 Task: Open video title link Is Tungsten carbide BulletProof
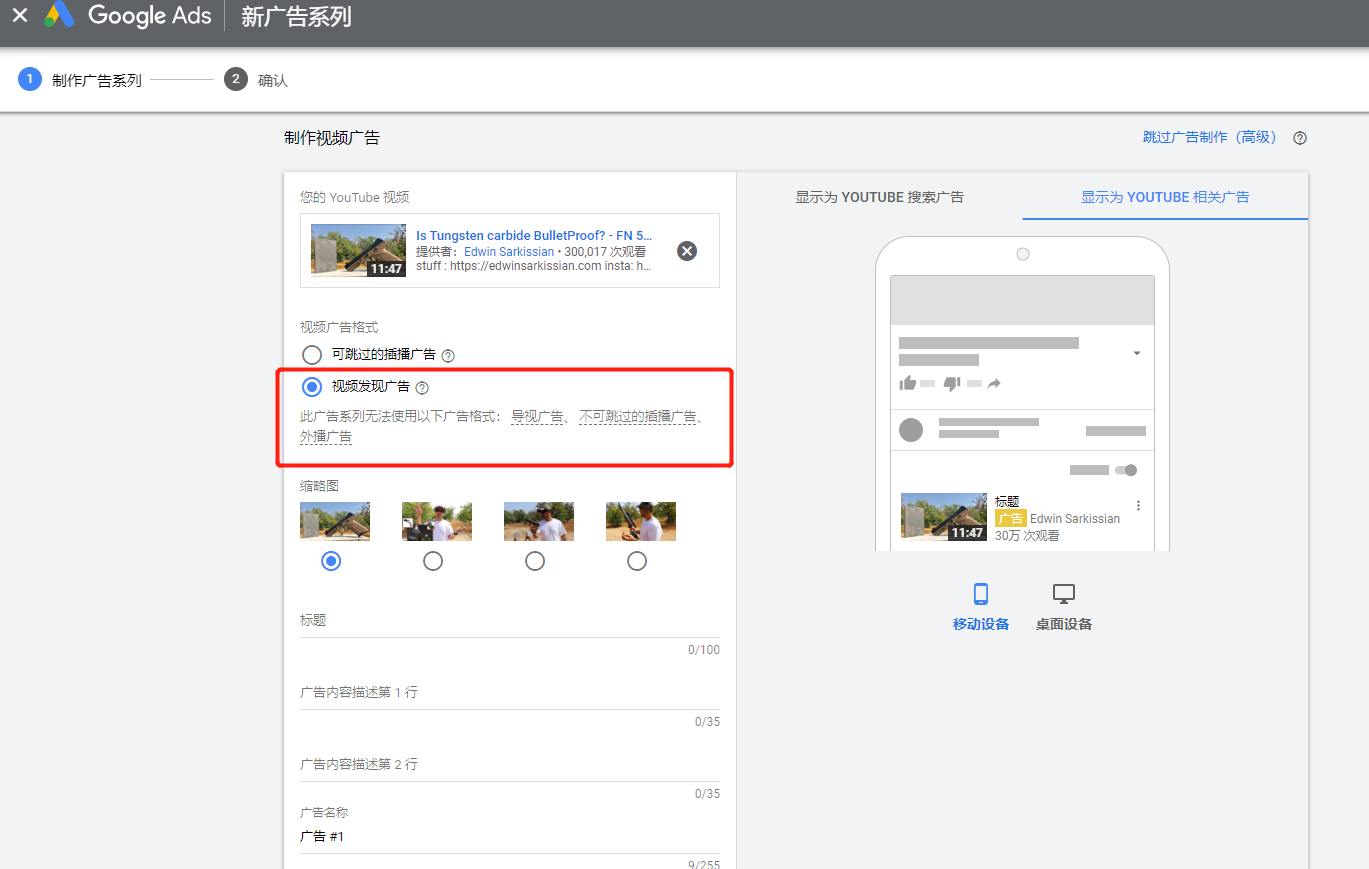click(534, 236)
